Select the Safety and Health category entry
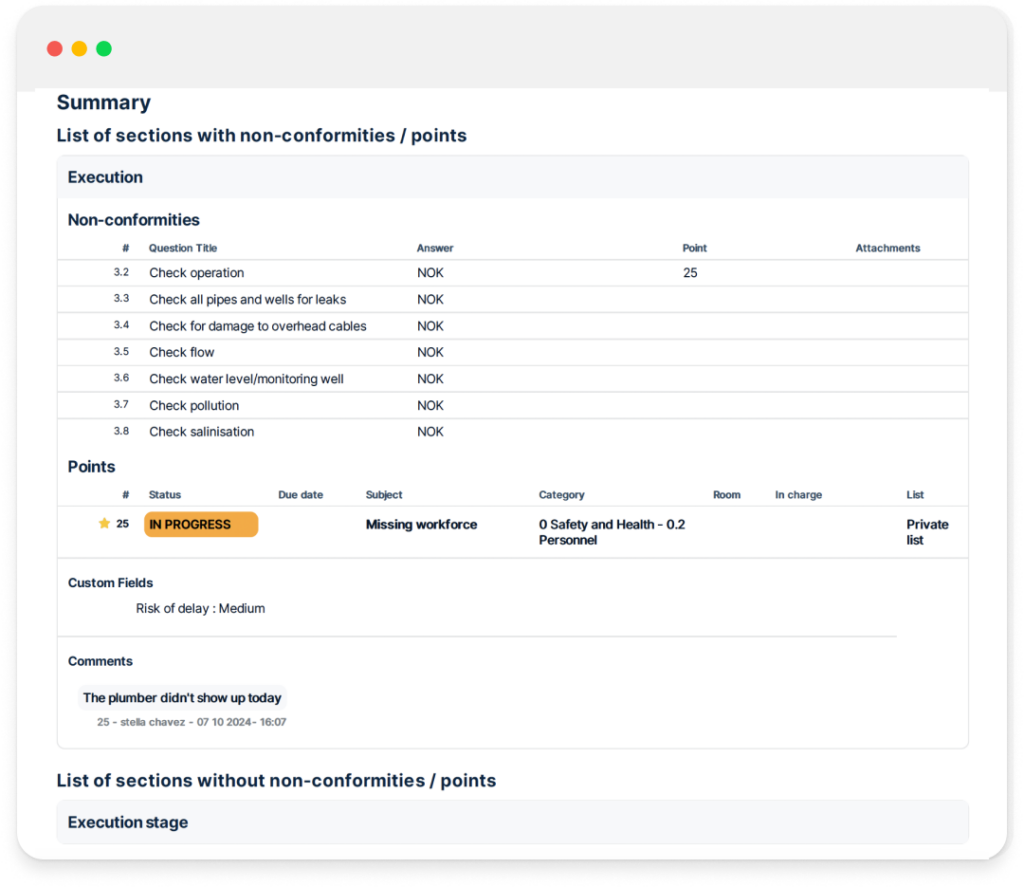 click(611, 531)
